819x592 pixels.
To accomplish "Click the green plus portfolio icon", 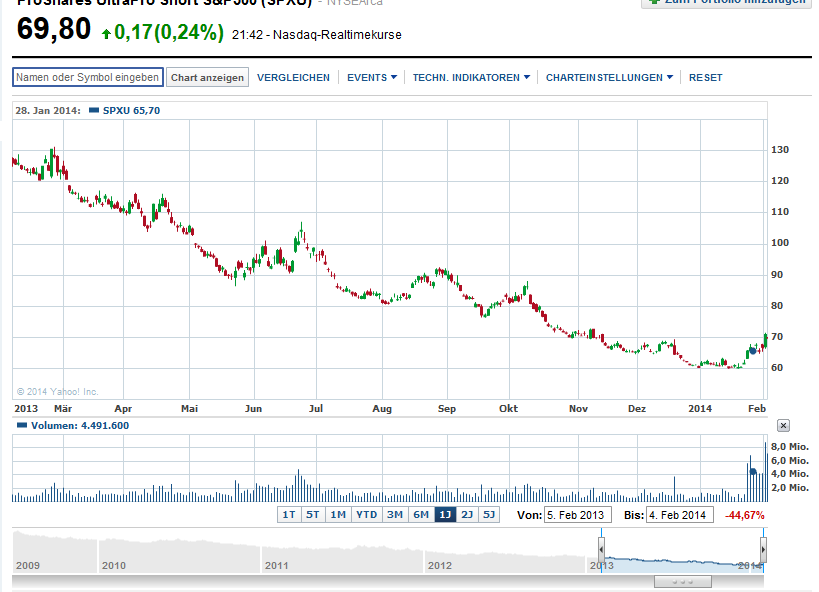I will tap(653, 2).
